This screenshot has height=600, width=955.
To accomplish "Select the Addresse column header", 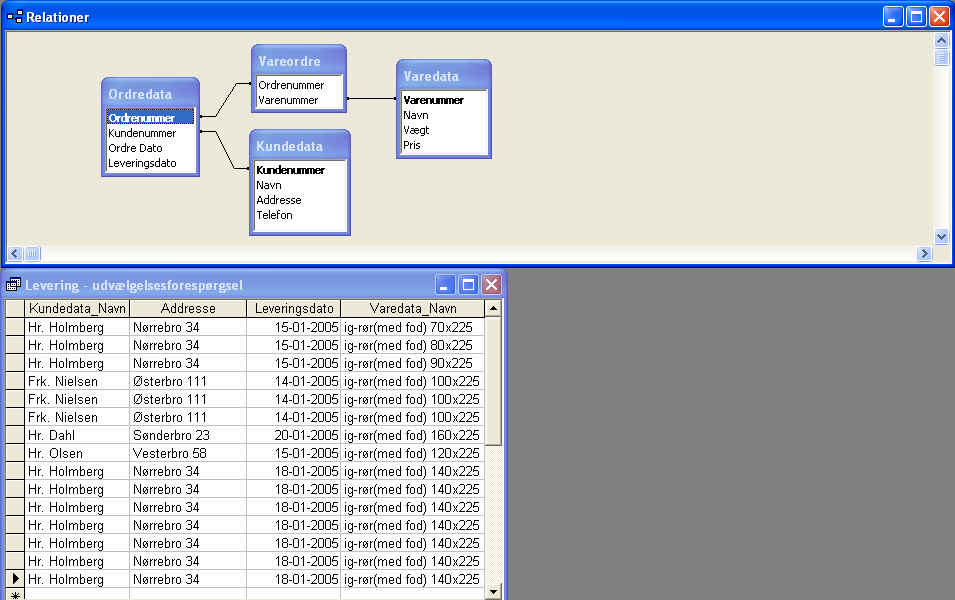I will click(x=187, y=309).
